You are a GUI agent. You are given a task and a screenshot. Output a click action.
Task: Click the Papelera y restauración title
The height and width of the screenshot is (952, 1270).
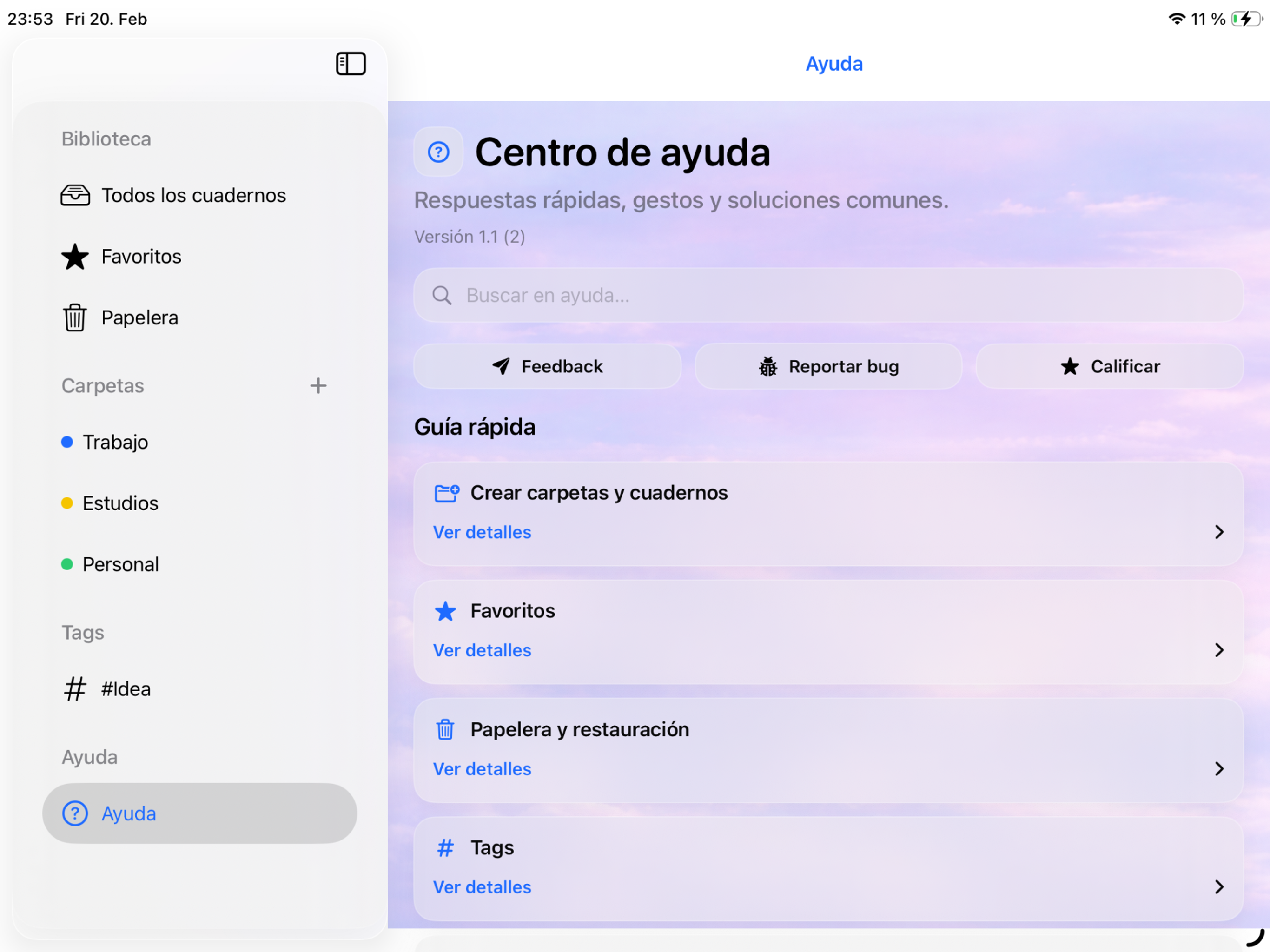click(x=580, y=730)
